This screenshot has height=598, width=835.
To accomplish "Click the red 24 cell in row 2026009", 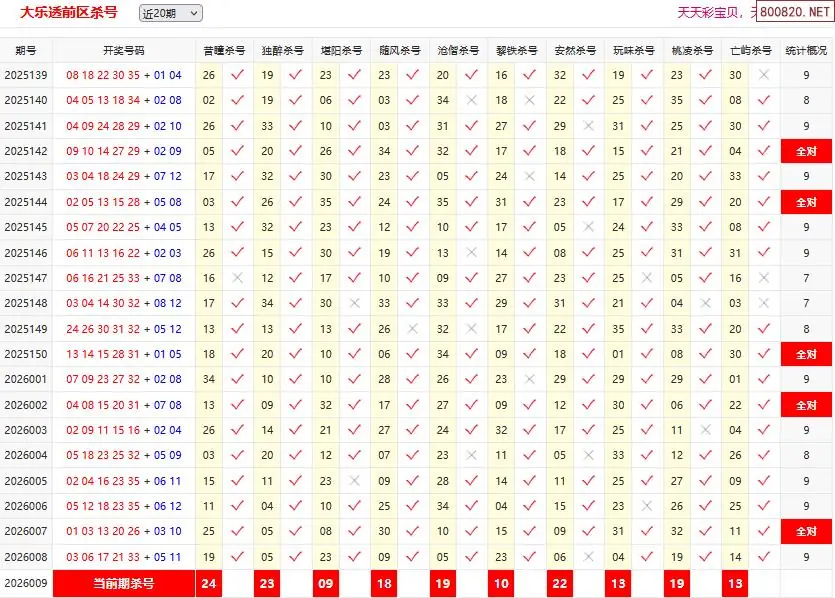I will 209,582.
